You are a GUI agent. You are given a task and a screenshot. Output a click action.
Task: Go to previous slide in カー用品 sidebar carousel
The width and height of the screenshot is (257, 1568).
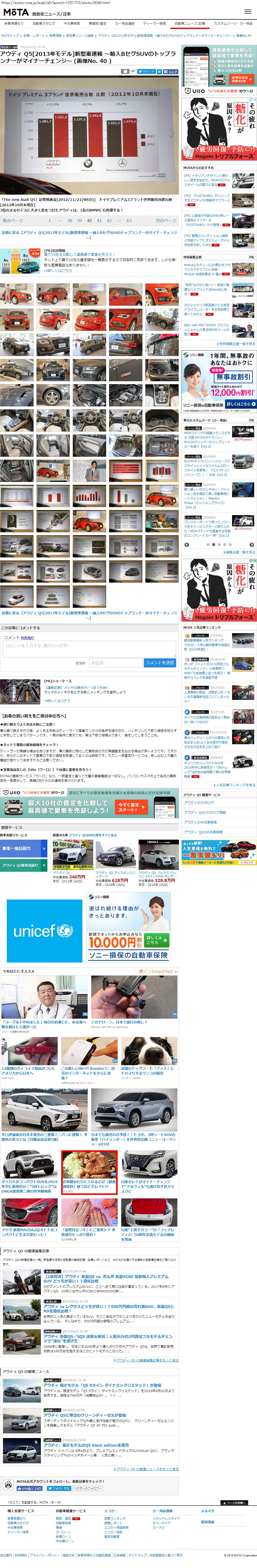(187, 545)
